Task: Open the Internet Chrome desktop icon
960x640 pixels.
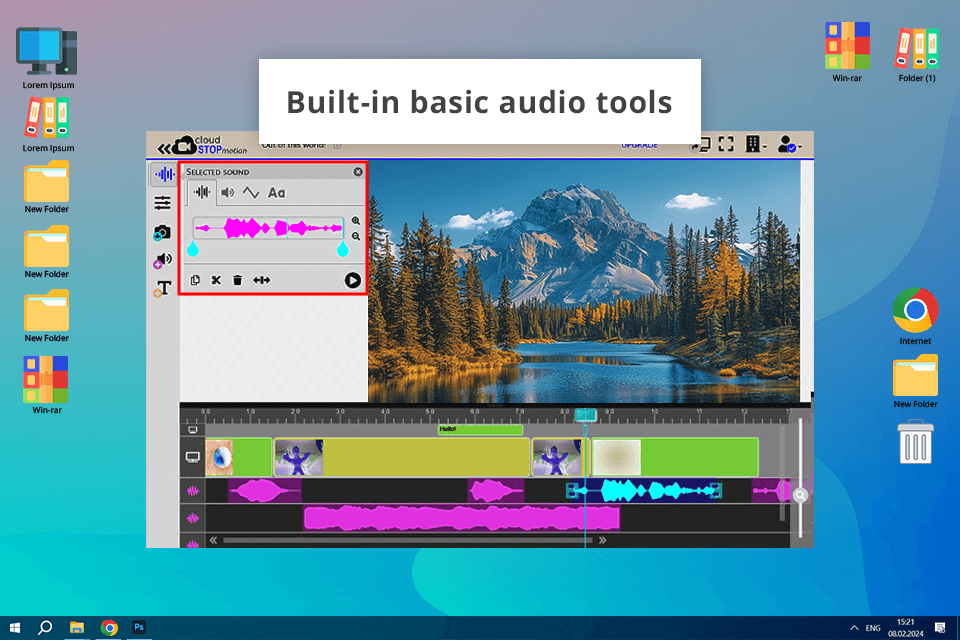Action: 915,316
